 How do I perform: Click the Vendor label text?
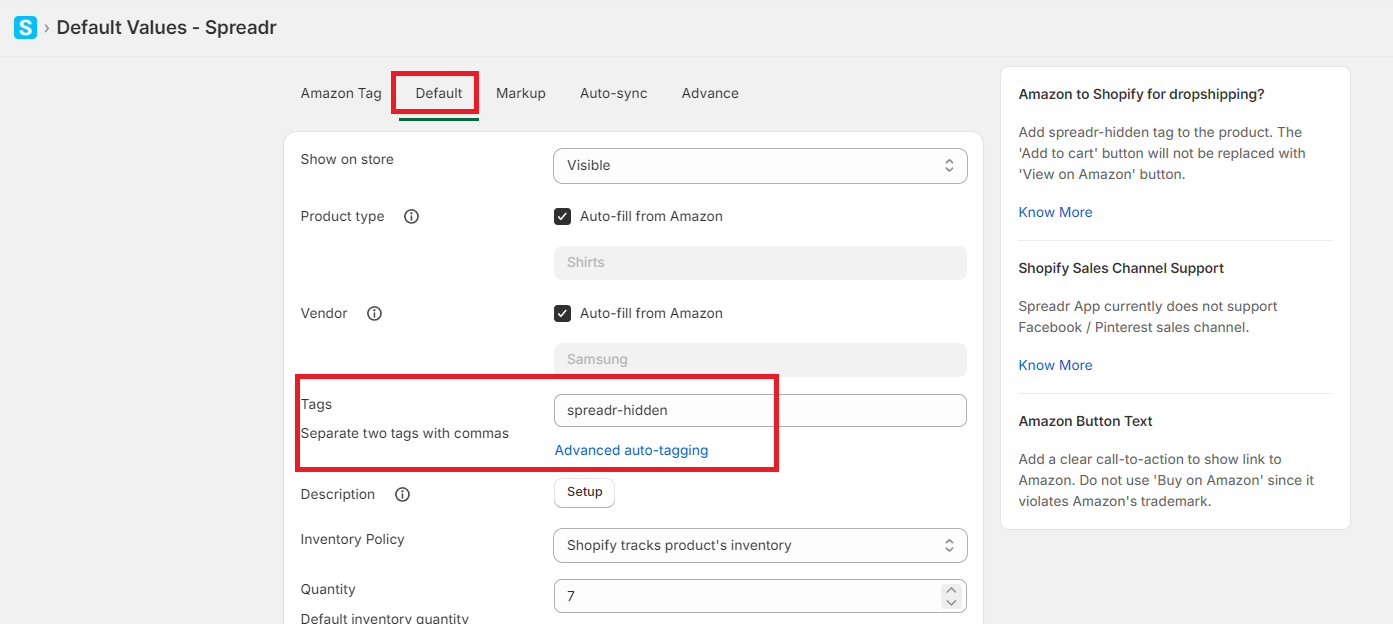point(324,313)
